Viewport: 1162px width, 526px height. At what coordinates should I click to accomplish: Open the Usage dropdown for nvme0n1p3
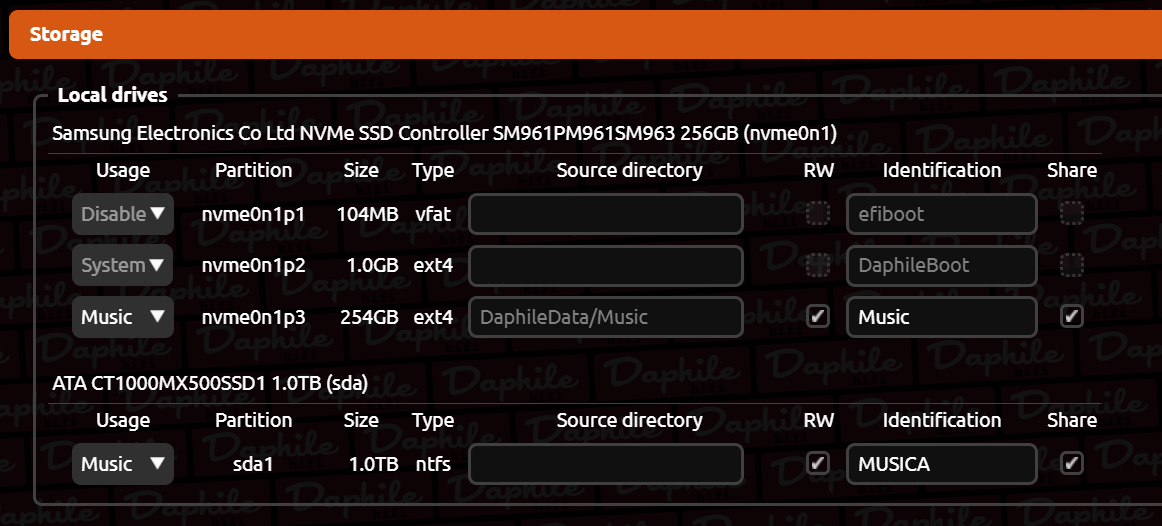[x=123, y=317]
